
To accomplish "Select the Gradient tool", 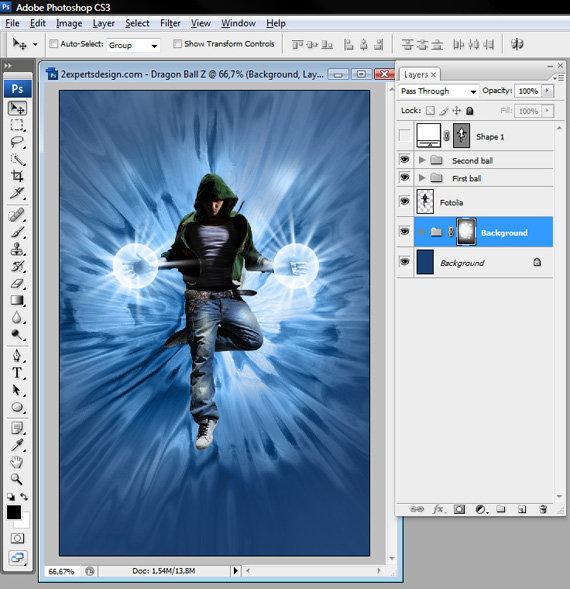I will click(x=17, y=300).
